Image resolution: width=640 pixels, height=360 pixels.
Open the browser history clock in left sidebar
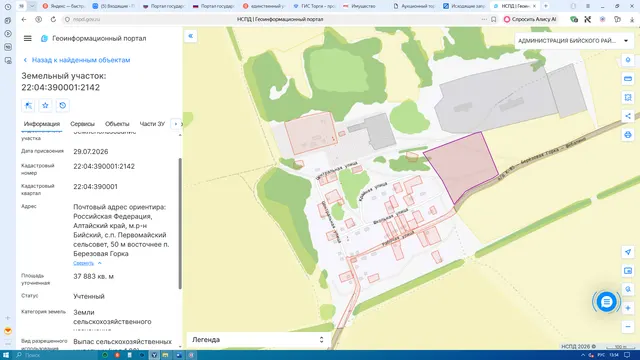point(8,7)
